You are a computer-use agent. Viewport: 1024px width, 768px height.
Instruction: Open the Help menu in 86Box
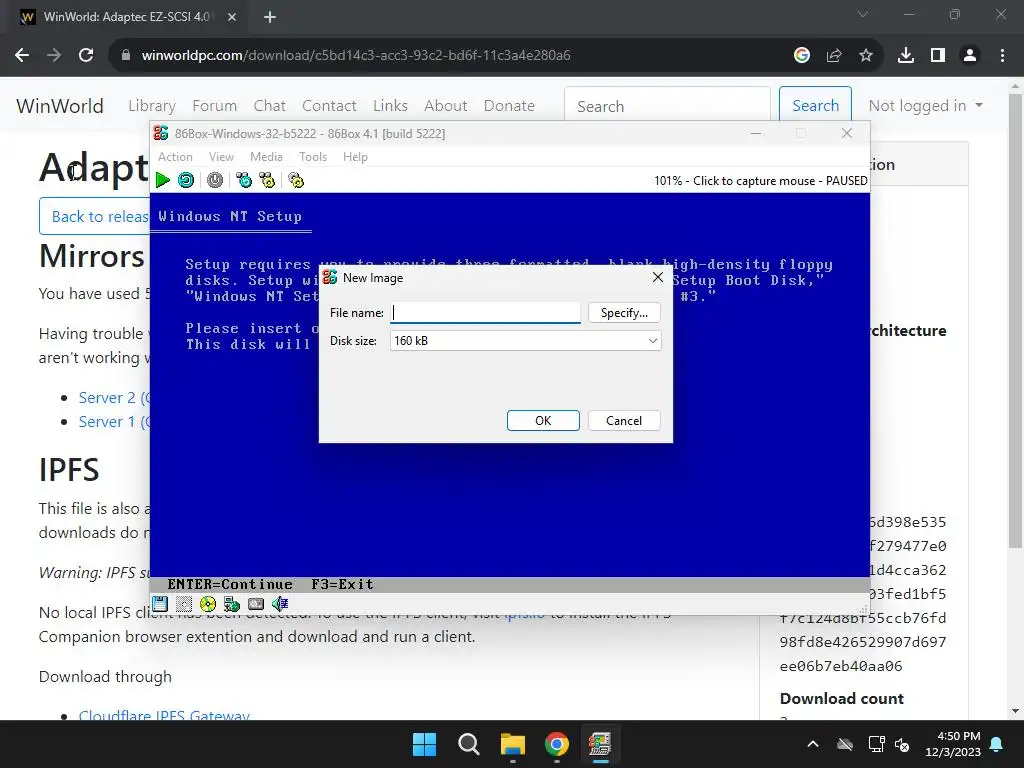coord(355,157)
